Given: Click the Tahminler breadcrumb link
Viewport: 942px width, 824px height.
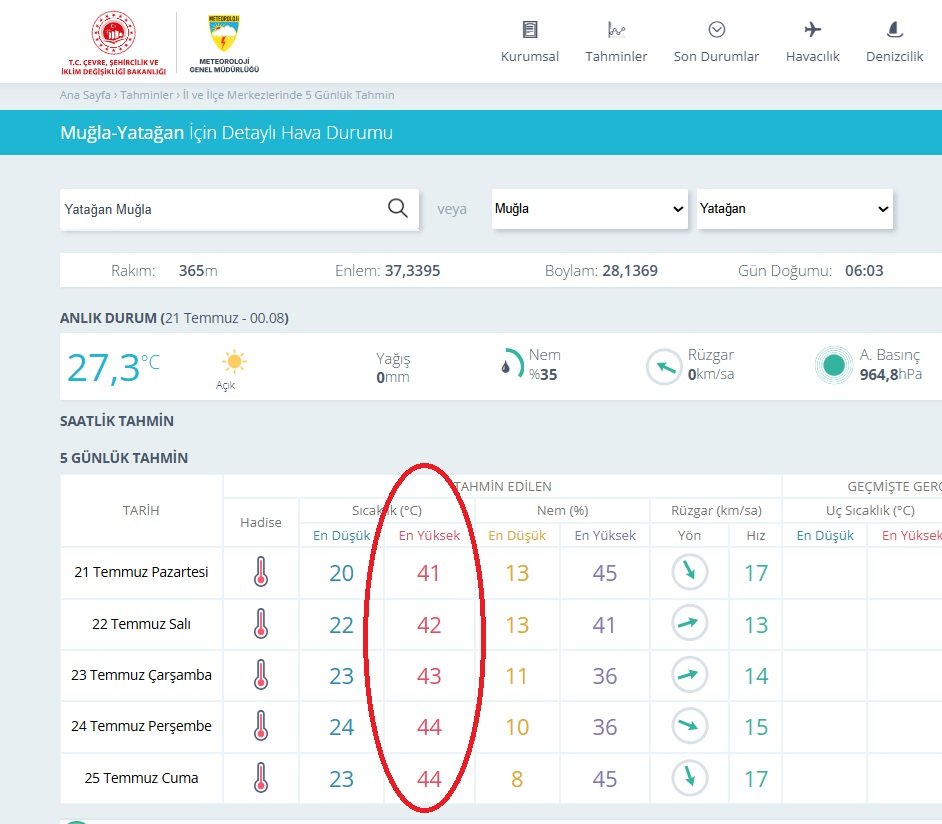Looking at the screenshot, I should [146, 95].
